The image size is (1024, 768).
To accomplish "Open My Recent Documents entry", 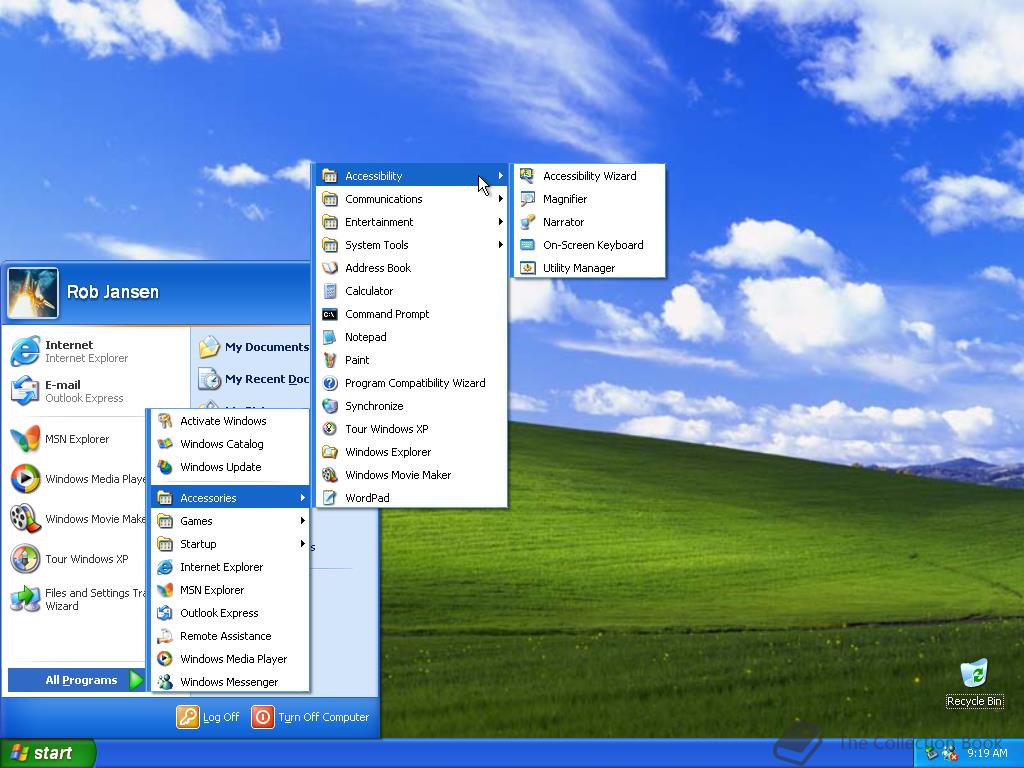I will pyautogui.click(x=254, y=379).
